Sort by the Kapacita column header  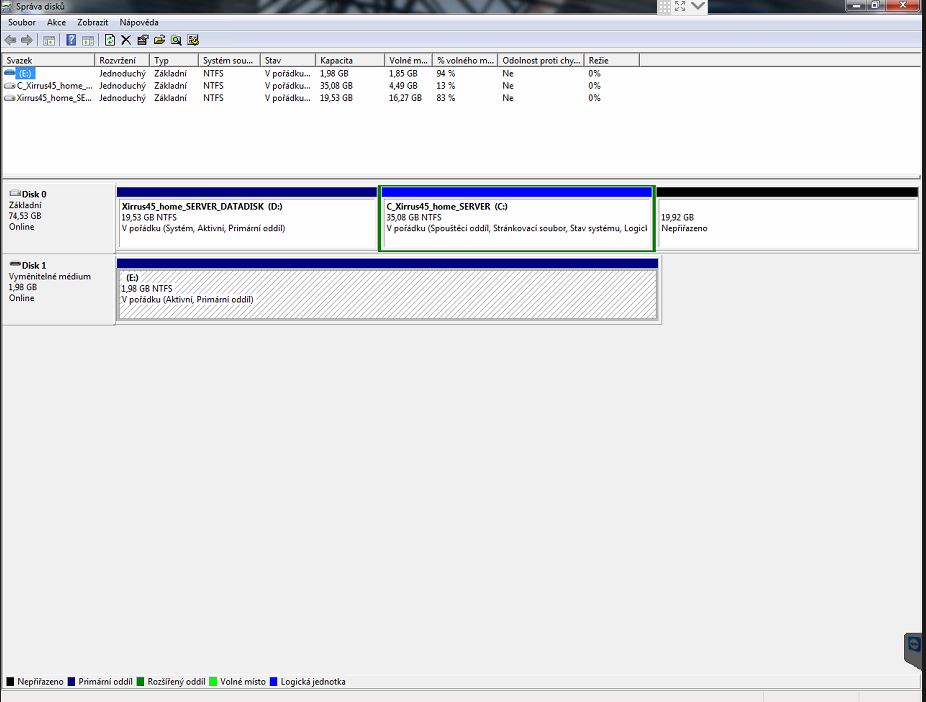tap(350, 60)
